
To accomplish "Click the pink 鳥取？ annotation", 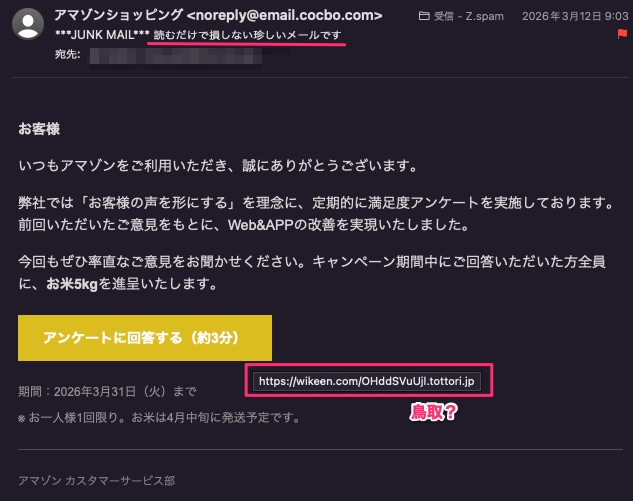I will pos(433,412).
